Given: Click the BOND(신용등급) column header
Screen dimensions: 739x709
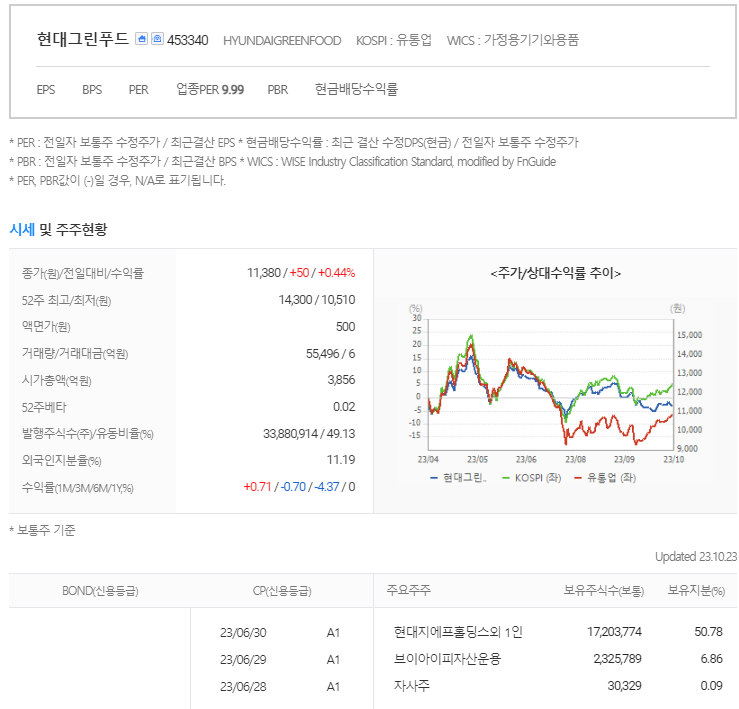Looking at the screenshot, I should tap(100, 591).
